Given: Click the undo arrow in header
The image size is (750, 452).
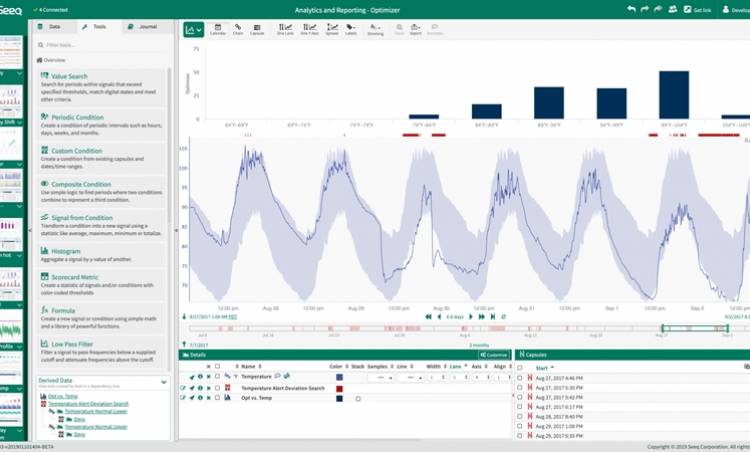Looking at the screenshot, I should [631, 8].
